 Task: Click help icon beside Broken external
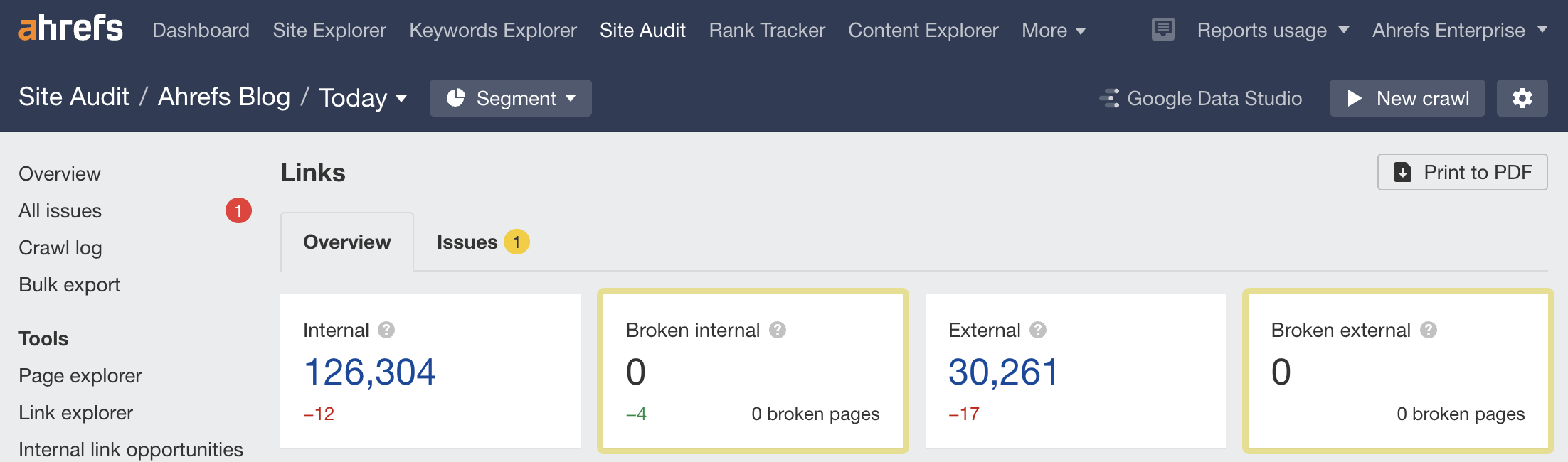tap(1428, 330)
